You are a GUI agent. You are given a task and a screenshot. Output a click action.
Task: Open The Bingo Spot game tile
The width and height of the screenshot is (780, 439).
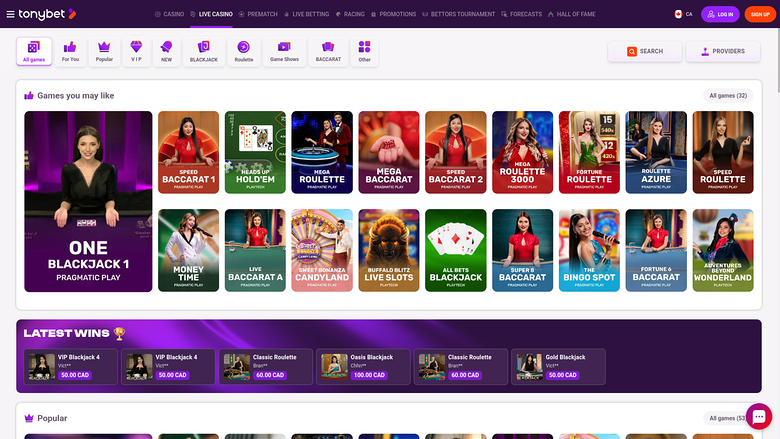(x=589, y=250)
